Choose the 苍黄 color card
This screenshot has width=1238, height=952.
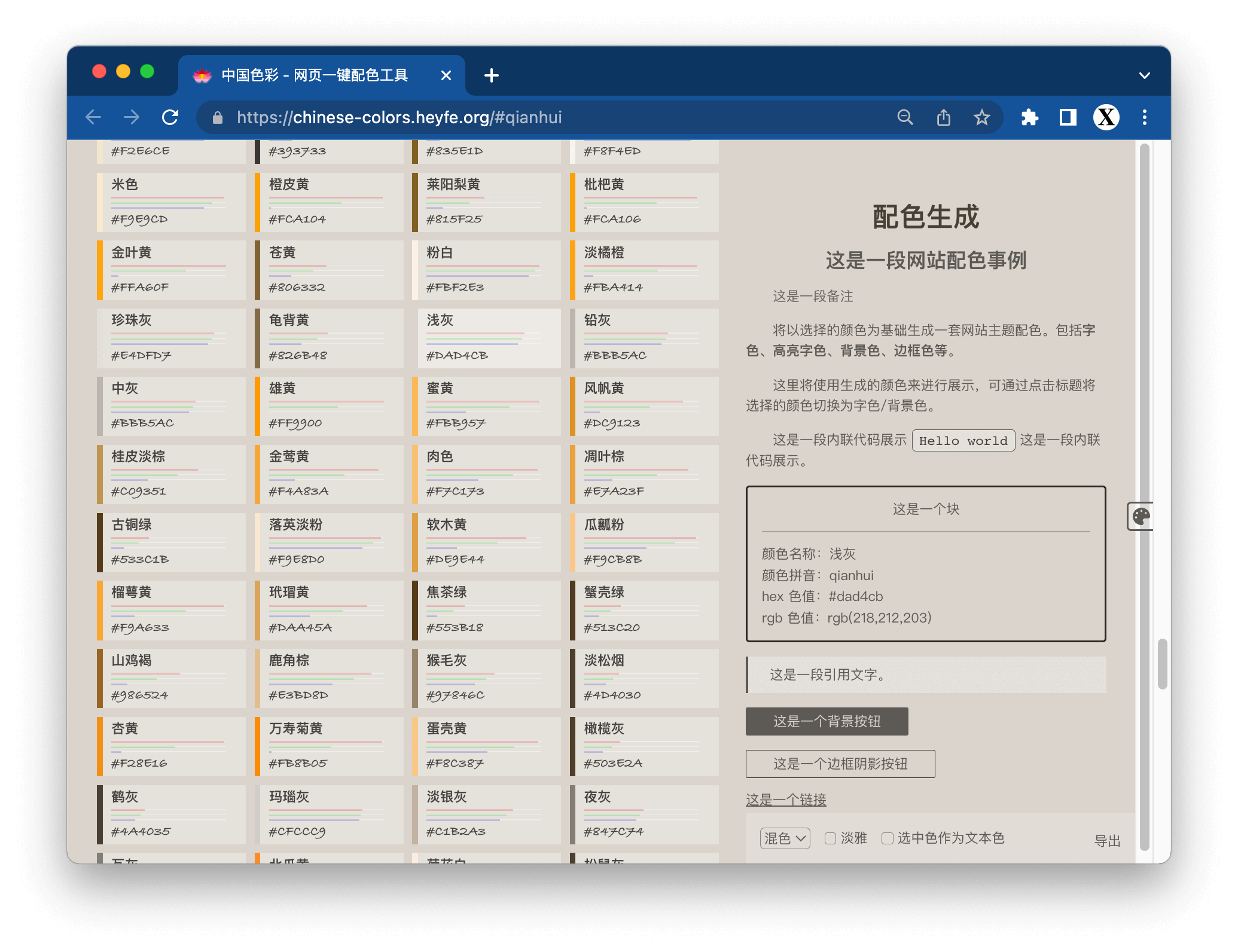tap(329, 270)
